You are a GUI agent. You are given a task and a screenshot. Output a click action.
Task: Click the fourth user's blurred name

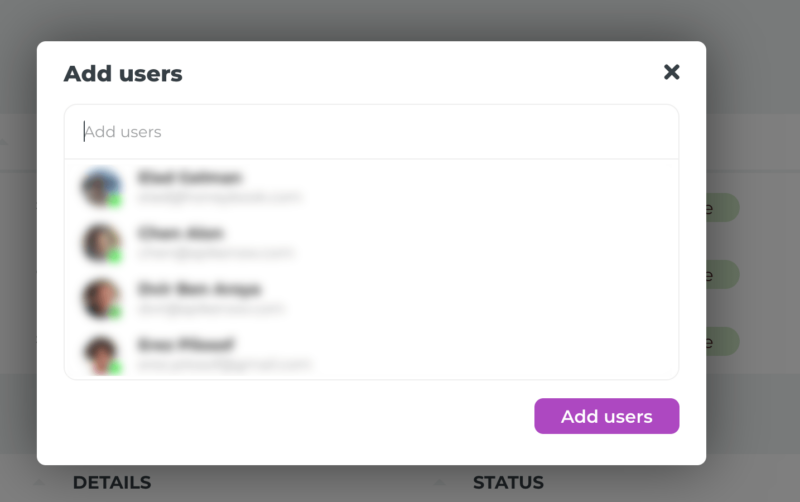point(186,345)
